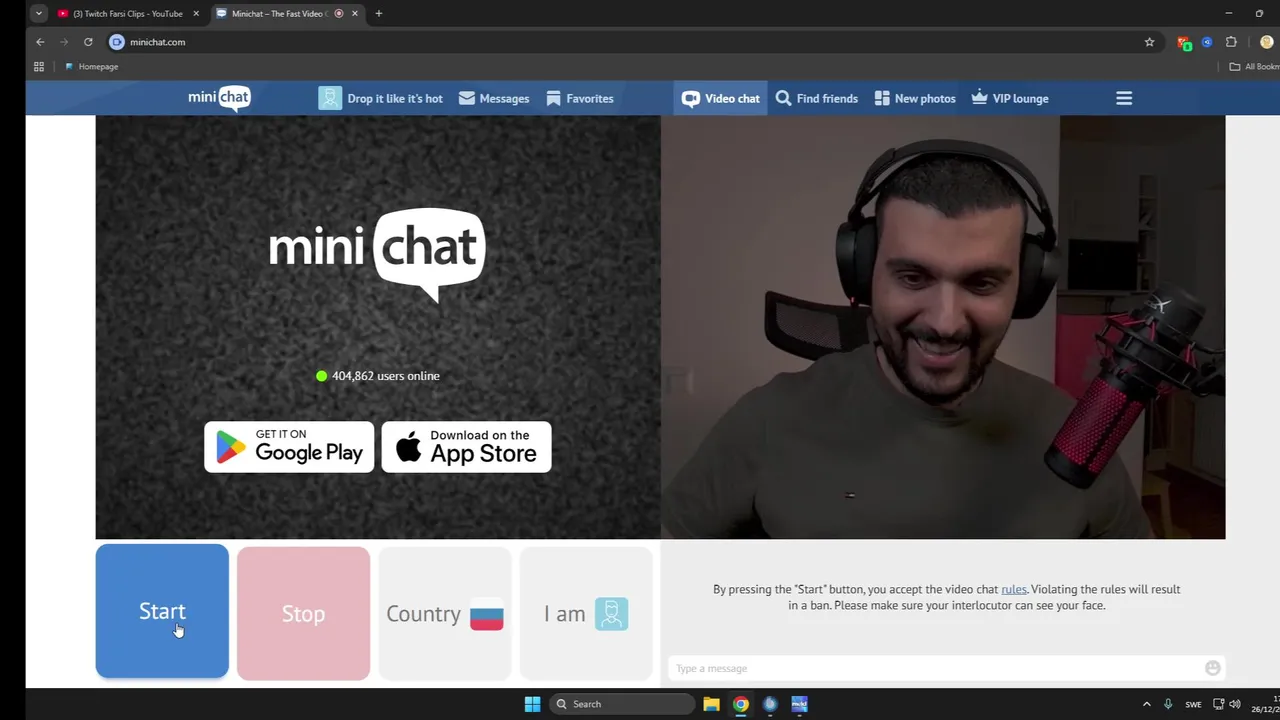Open the Messages section
Screen dimensions: 1280x720
[x=494, y=98]
